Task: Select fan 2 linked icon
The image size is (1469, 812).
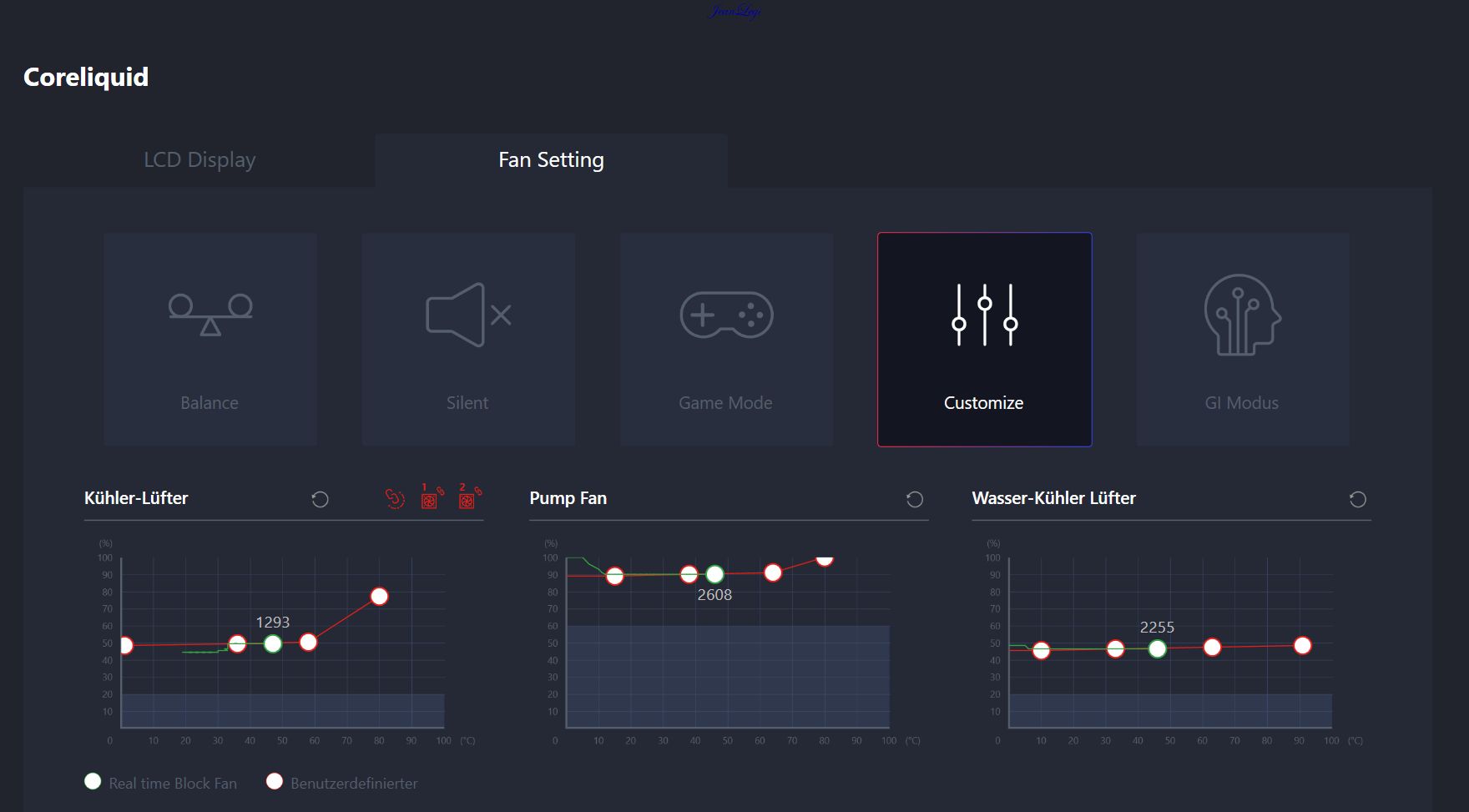Action: (469, 497)
